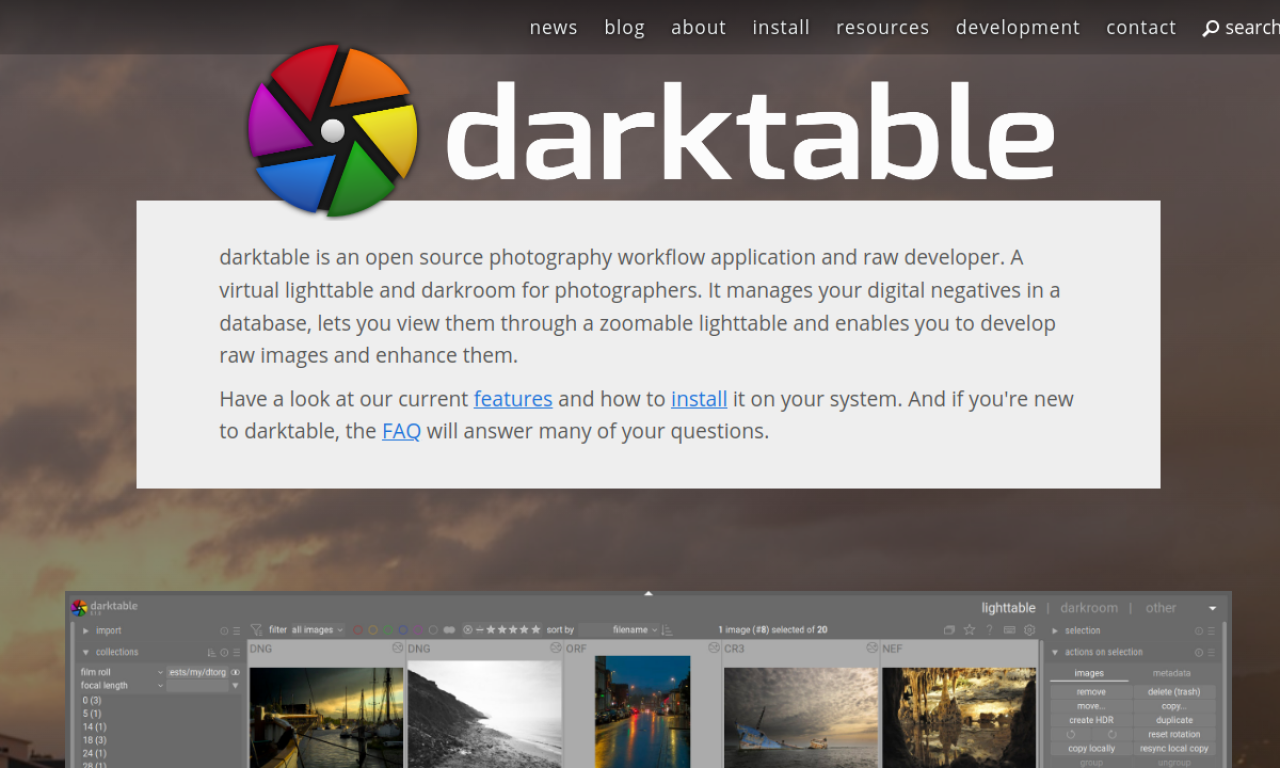Toggle the green color label filter
This screenshot has height=768, width=1280.
click(389, 629)
